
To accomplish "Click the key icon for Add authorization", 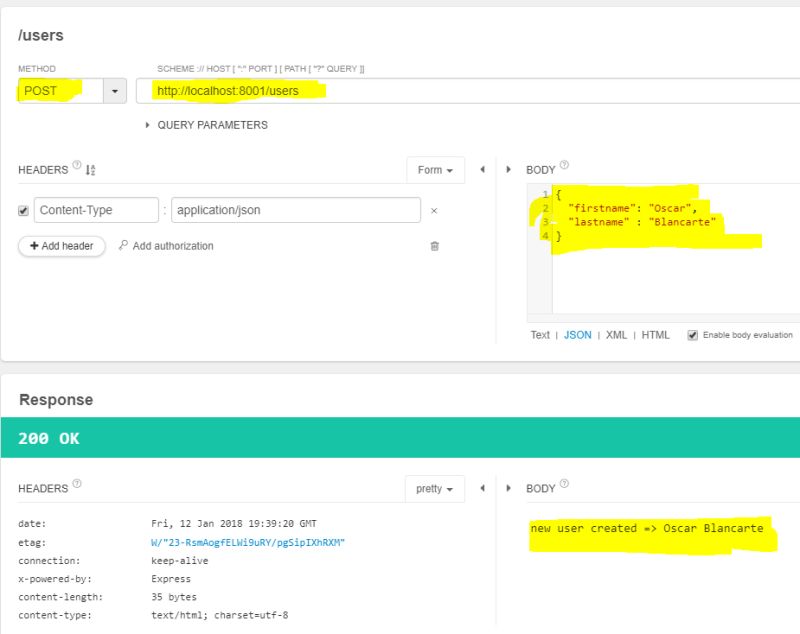I will 124,245.
